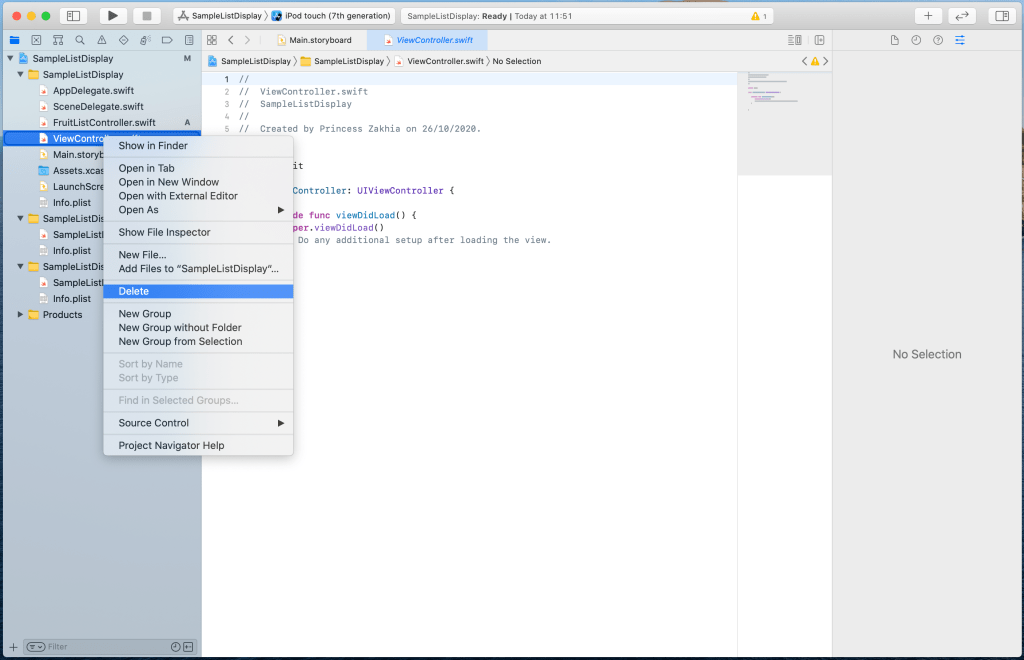Image resolution: width=1024 pixels, height=660 pixels.
Task: Open the Source Control navigator icon
Action: tap(36, 40)
